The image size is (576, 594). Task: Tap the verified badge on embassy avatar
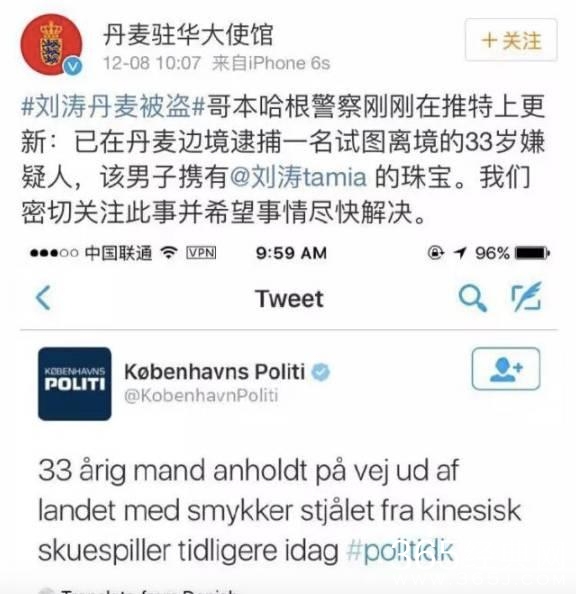coord(73,67)
